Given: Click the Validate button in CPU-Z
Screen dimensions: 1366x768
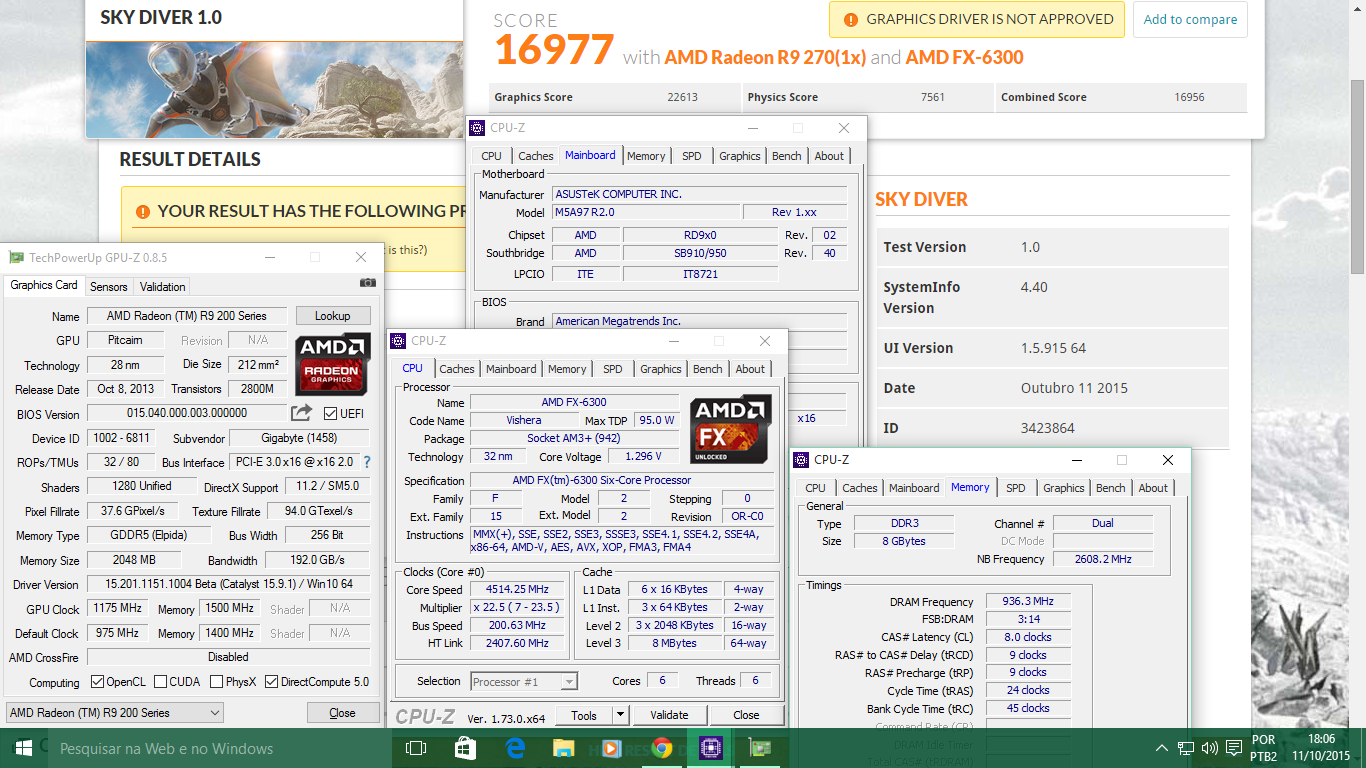Looking at the screenshot, I should click(x=669, y=715).
